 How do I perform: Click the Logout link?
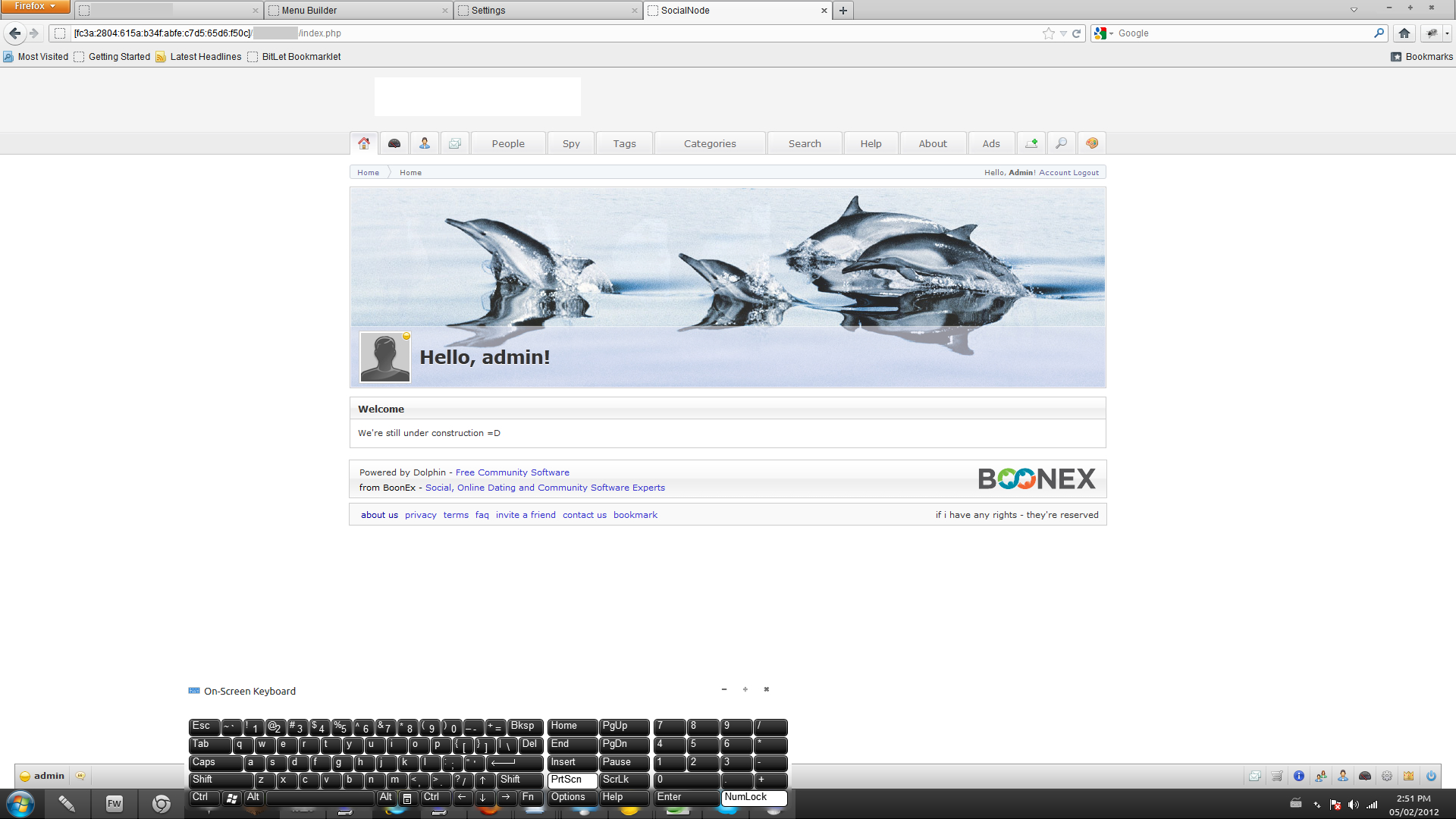click(x=1085, y=173)
